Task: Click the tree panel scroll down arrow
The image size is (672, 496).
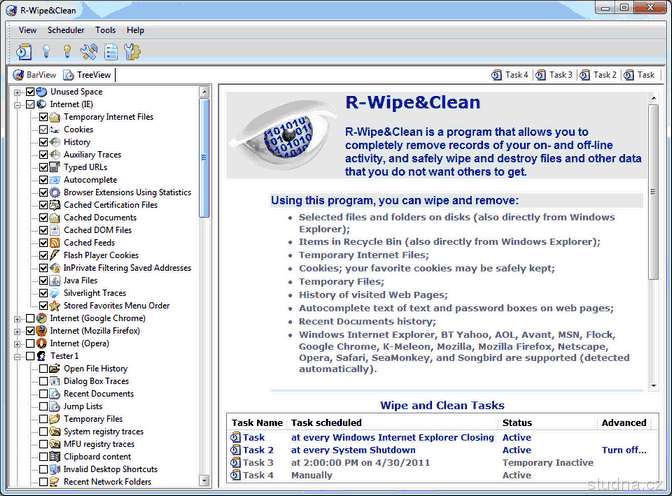Action: coord(204,482)
